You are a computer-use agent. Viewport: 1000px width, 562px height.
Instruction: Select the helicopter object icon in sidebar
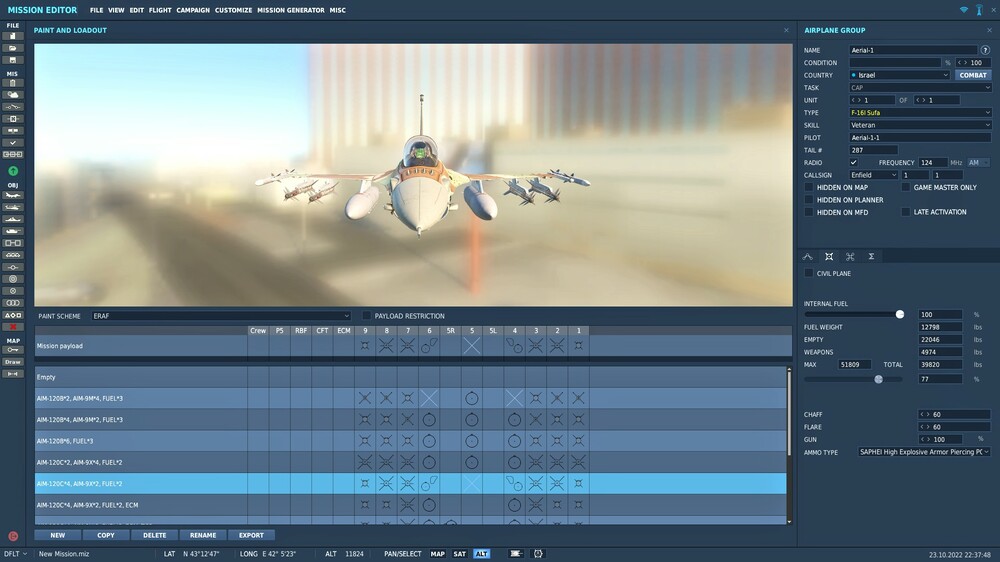13,207
